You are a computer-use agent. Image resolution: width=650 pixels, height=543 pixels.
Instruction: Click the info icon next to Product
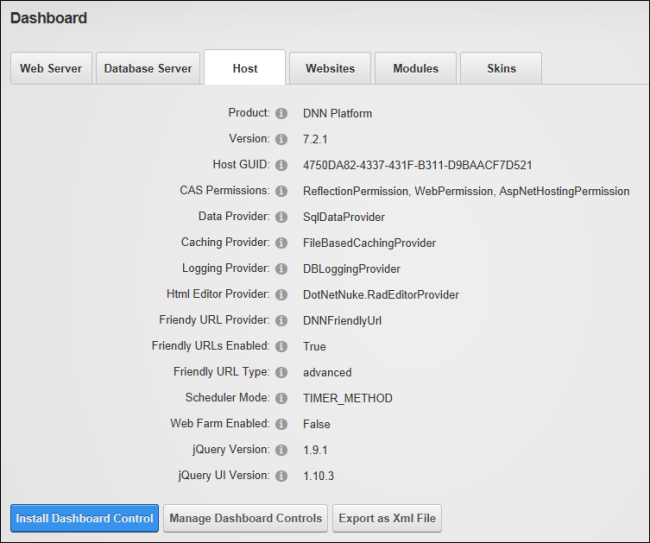pyautogui.click(x=281, y=113)
